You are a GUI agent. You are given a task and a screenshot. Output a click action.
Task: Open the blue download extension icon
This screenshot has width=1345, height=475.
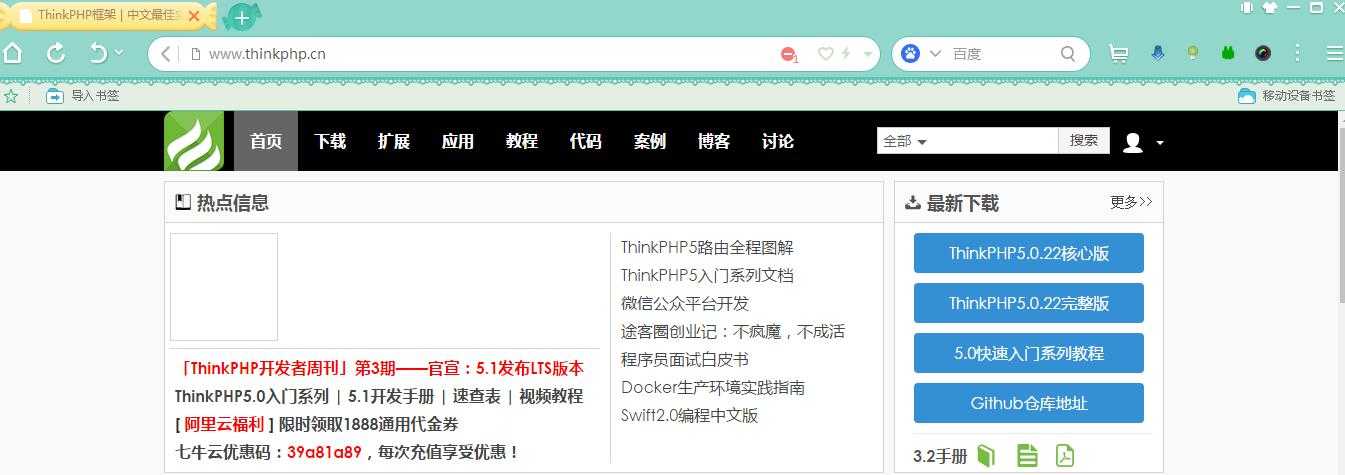1158,53
